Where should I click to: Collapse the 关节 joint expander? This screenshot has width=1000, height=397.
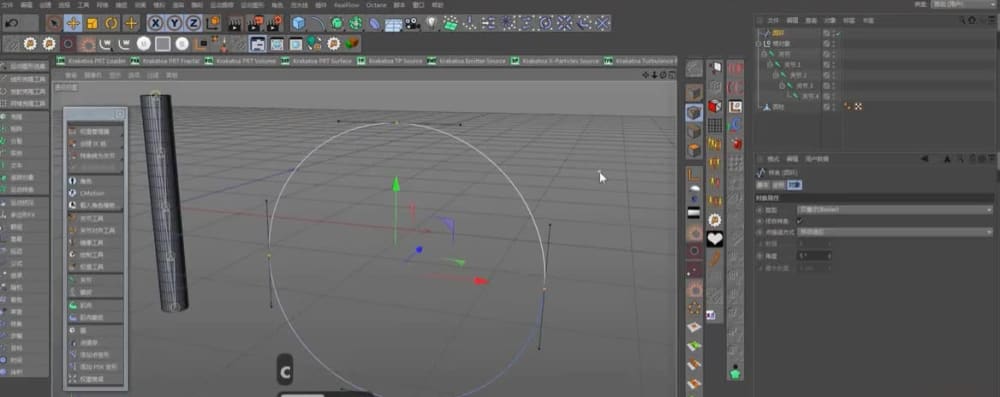click(763, 54)
